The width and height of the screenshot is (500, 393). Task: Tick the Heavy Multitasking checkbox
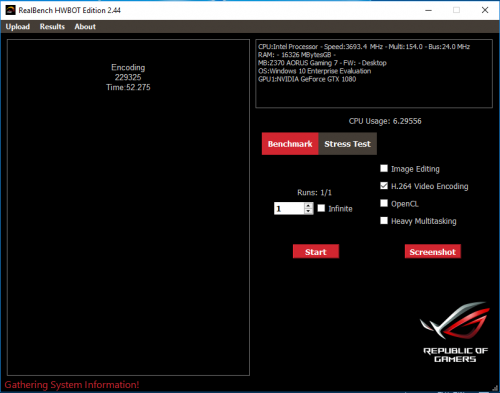point(384,220)
